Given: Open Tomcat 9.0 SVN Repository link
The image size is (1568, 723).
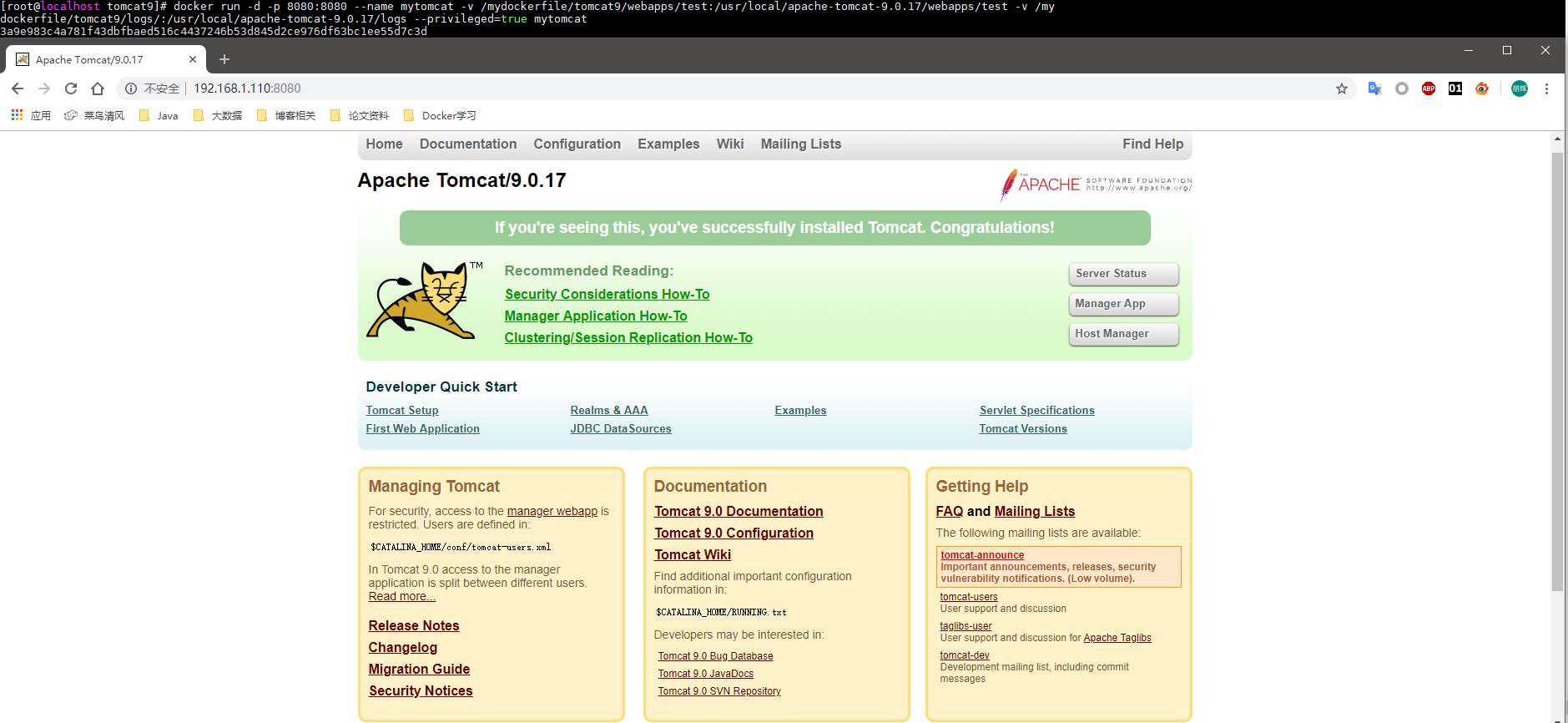Looking at the screenshot, I should (x=719, y=691).
